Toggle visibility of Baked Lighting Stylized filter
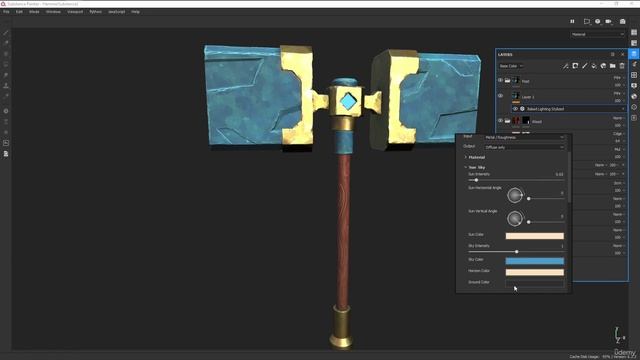The image size is (640, 360). pyautogui.click(x=515, y=109)
